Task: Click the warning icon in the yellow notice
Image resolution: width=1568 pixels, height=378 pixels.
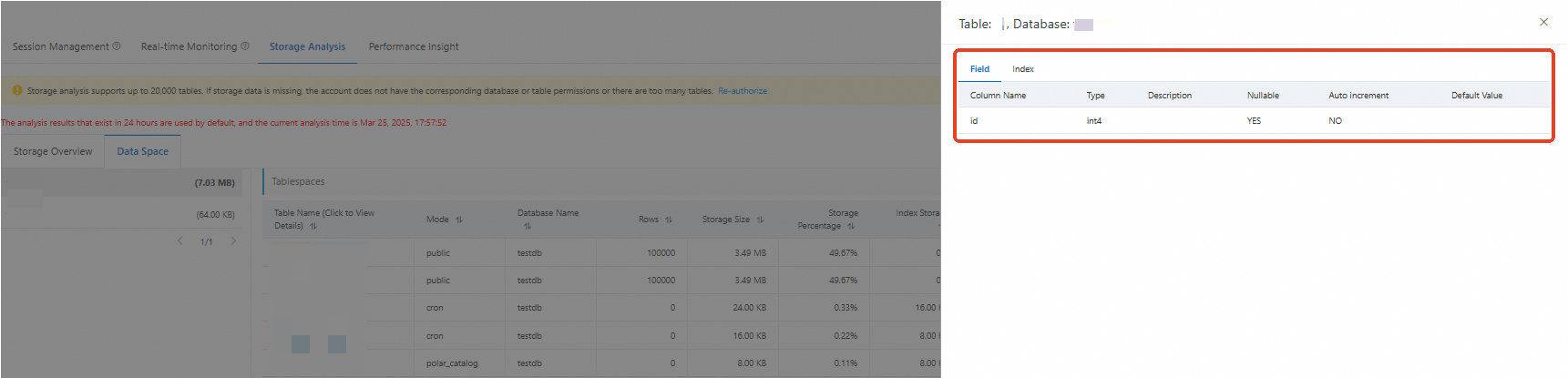Action: coord(17,90)
